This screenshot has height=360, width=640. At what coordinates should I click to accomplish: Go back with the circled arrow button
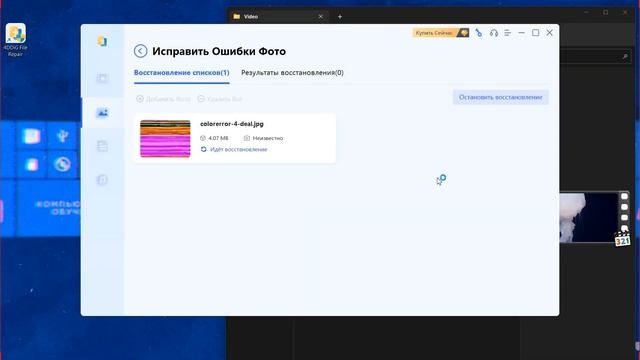(140, 51)
